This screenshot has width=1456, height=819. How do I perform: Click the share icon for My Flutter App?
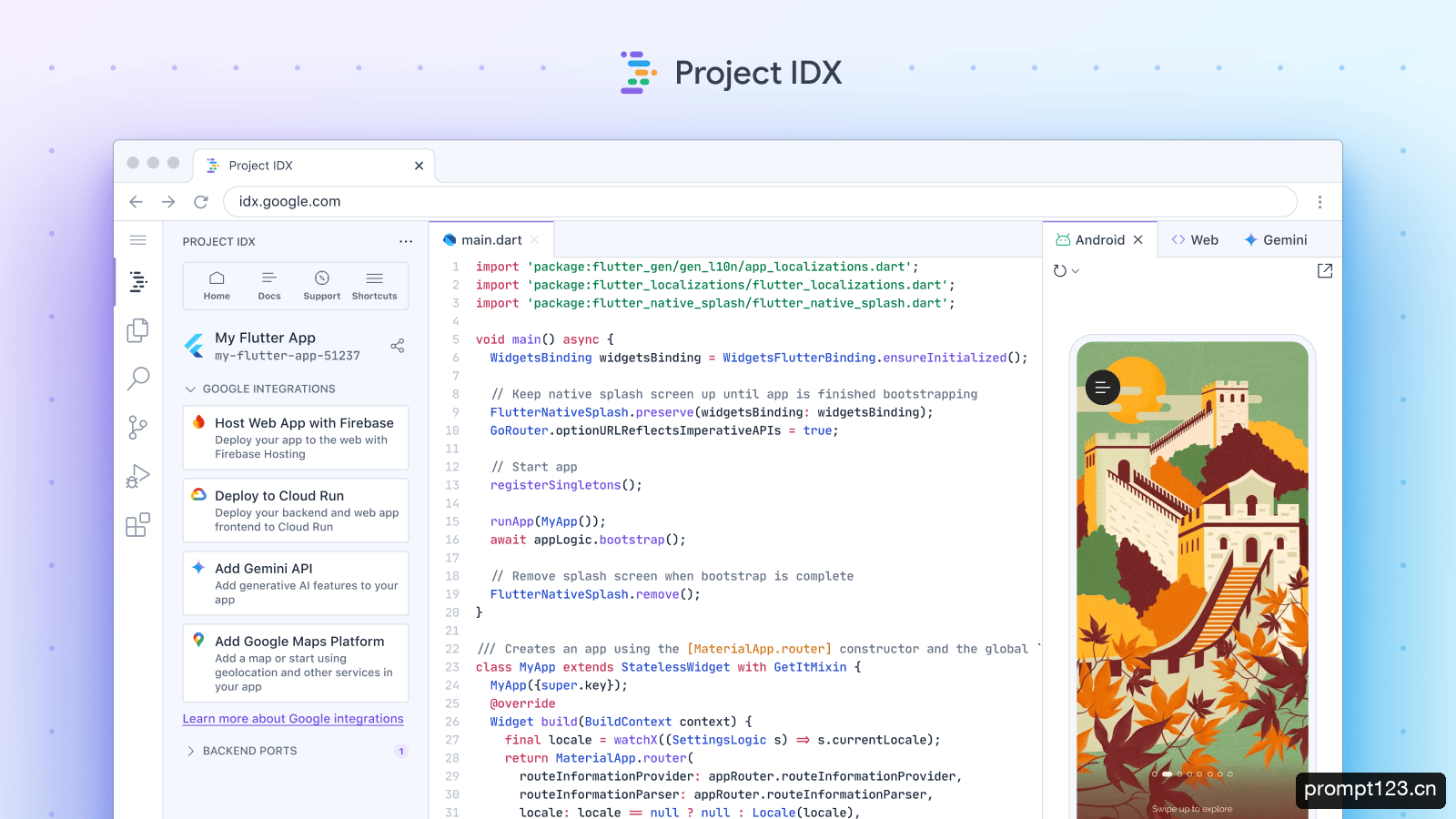click(x=398, y=346)
